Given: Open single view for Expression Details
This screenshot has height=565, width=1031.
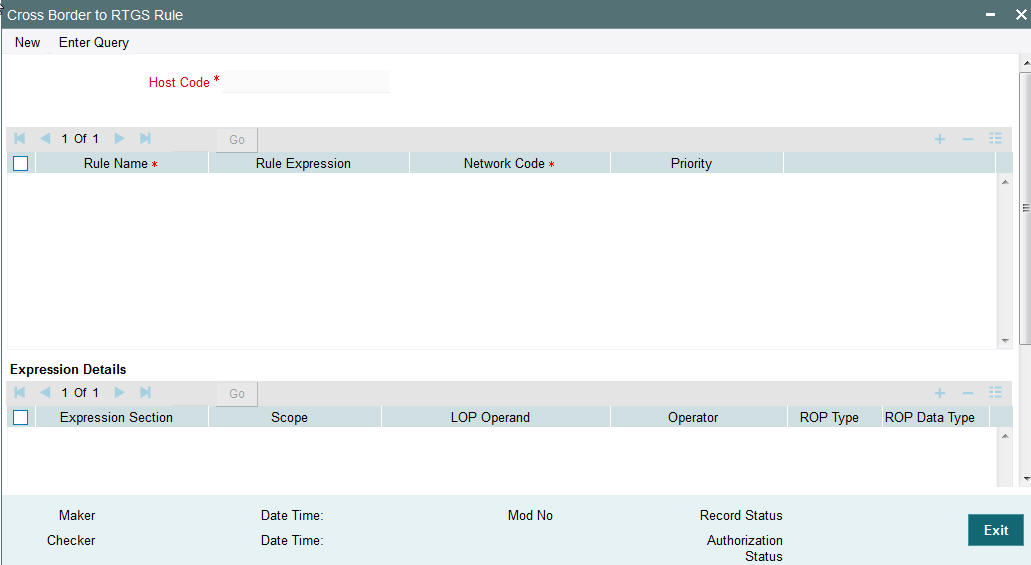Looking at the screenshot, I should [x=995, y=392].
